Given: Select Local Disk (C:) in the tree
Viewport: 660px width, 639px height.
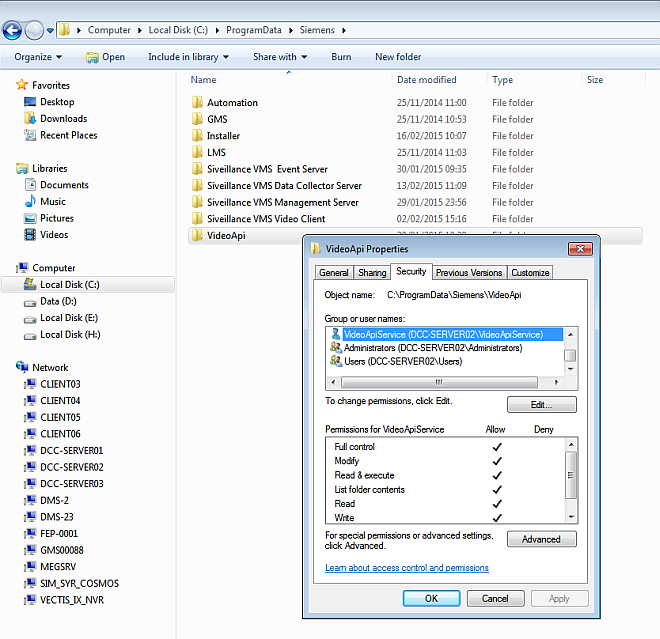Looking at the screenshot, I should [x=69, y=285].
